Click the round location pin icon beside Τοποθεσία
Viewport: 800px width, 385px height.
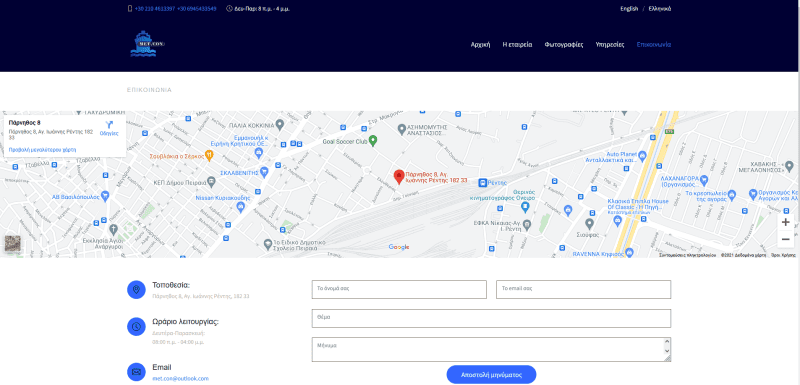[136, 290]
